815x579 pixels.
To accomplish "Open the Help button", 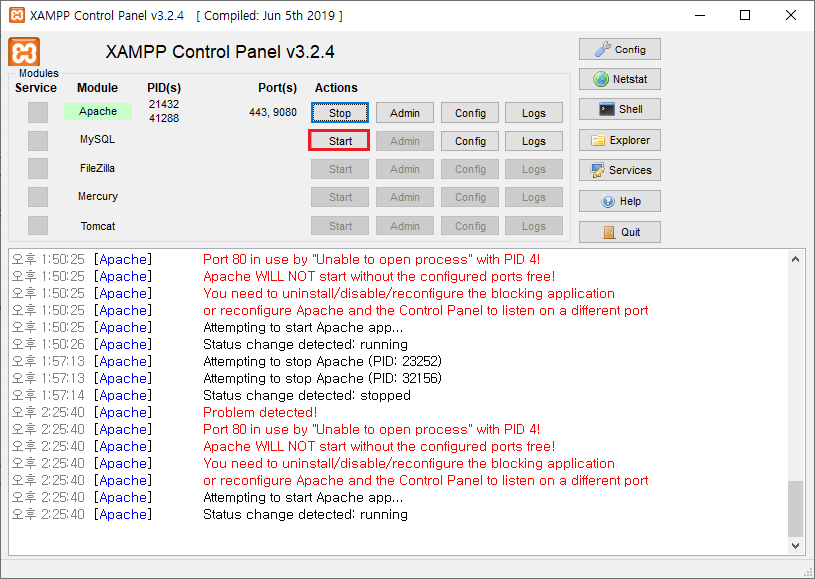I will pos(620,201).
